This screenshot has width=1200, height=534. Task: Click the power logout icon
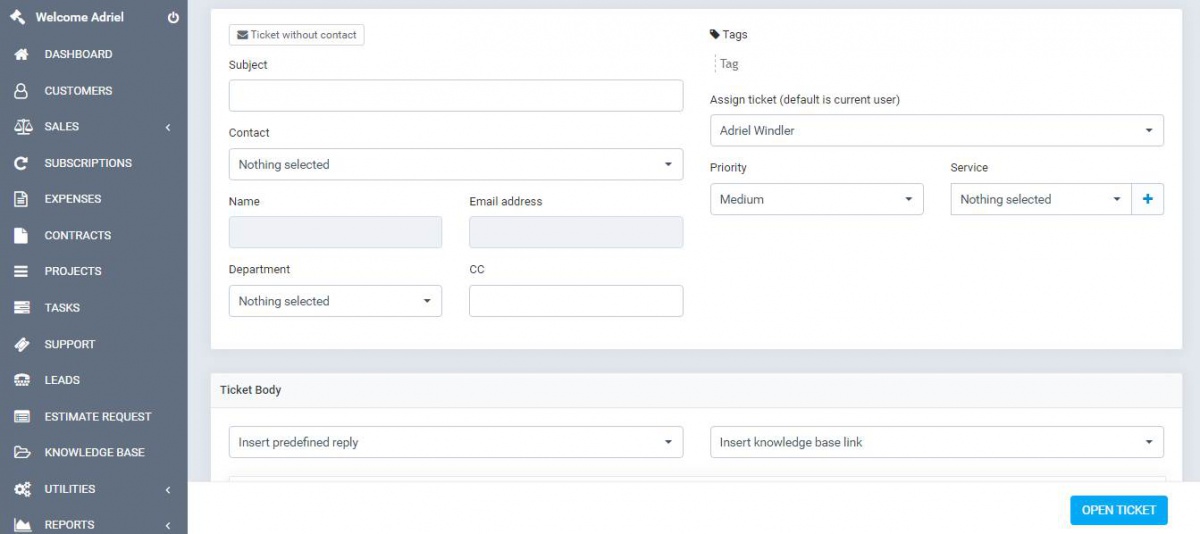coord(173,18)
